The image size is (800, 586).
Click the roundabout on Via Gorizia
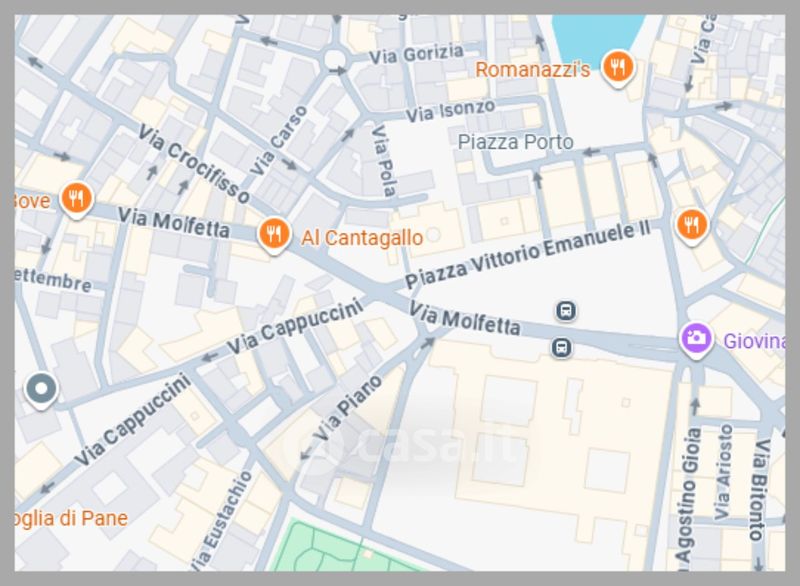(x=335, y=59)
